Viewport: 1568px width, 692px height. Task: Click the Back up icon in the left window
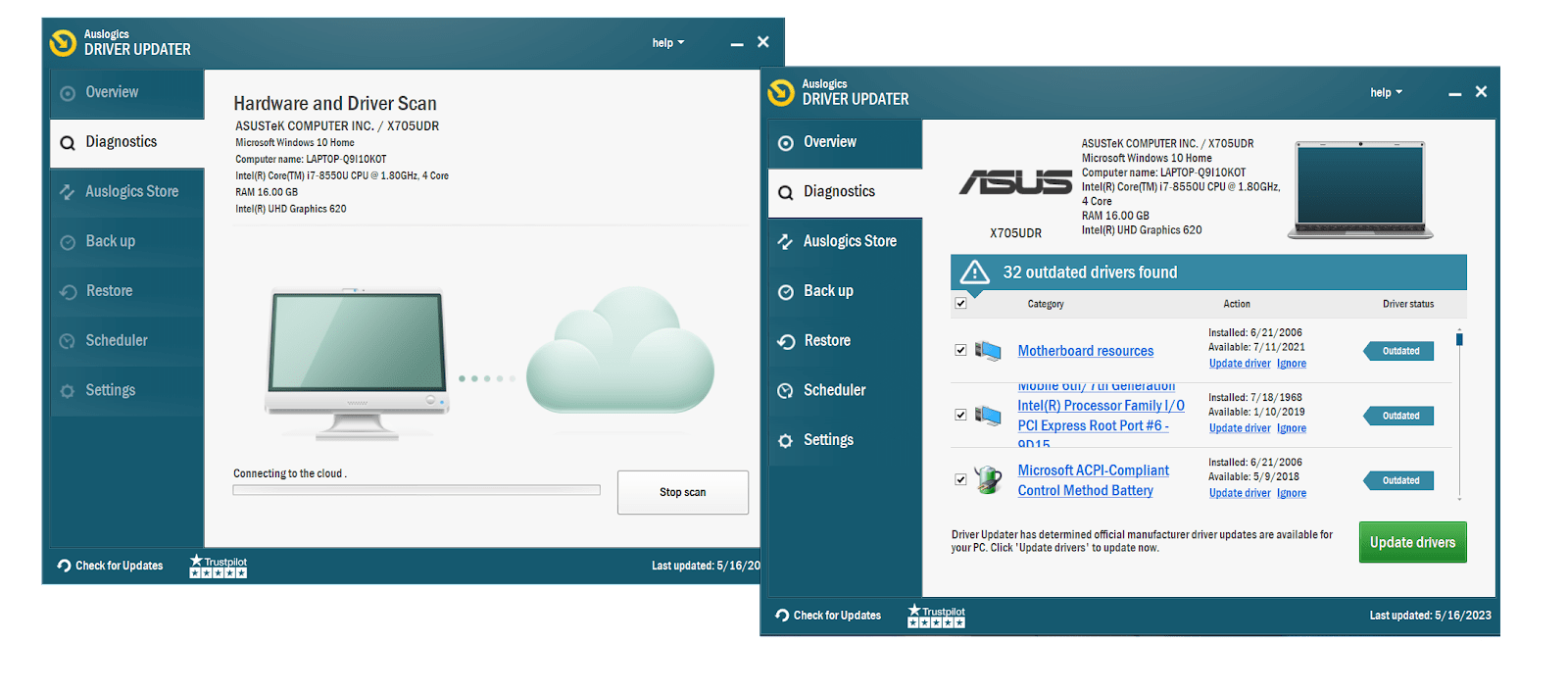[x=68, y=242]
